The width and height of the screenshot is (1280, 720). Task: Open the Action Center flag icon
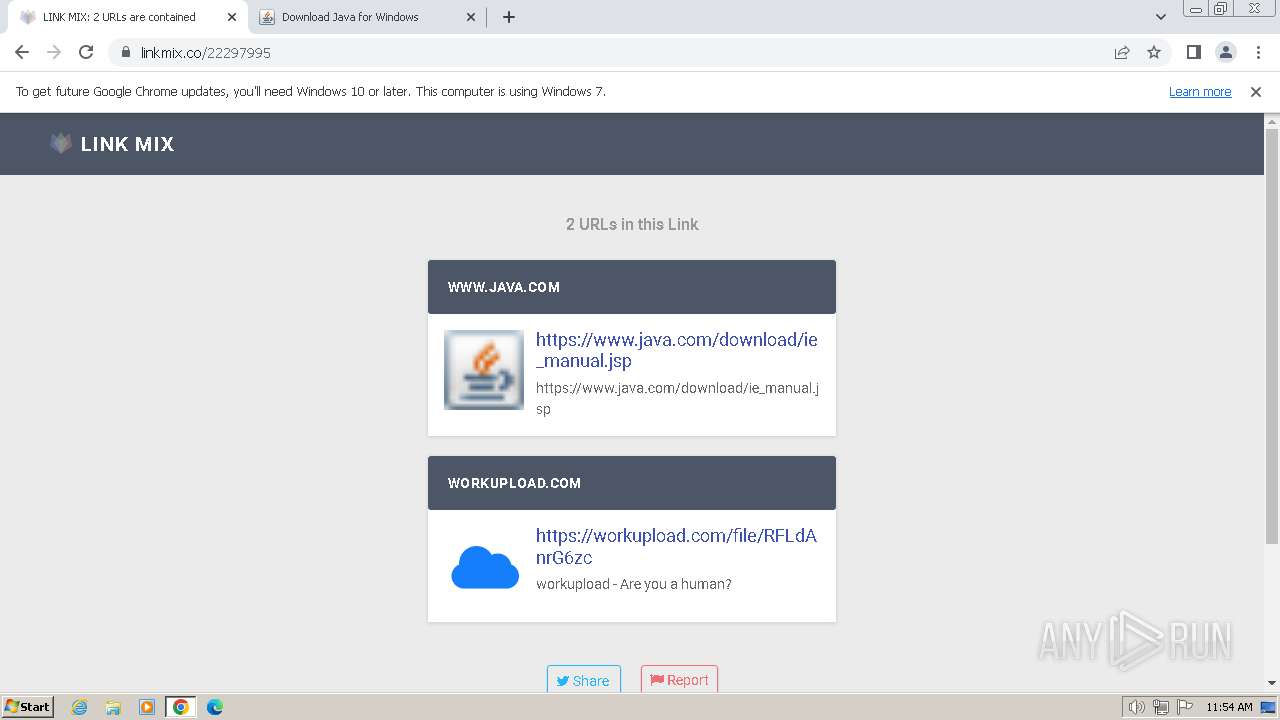(1183, 707)
